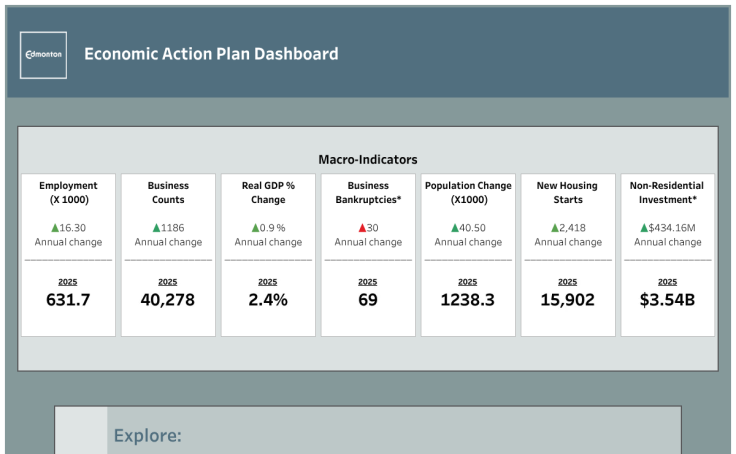Click the Edmonton logo in header
This screenshot has height=454, width=736.
click(43, 55)
